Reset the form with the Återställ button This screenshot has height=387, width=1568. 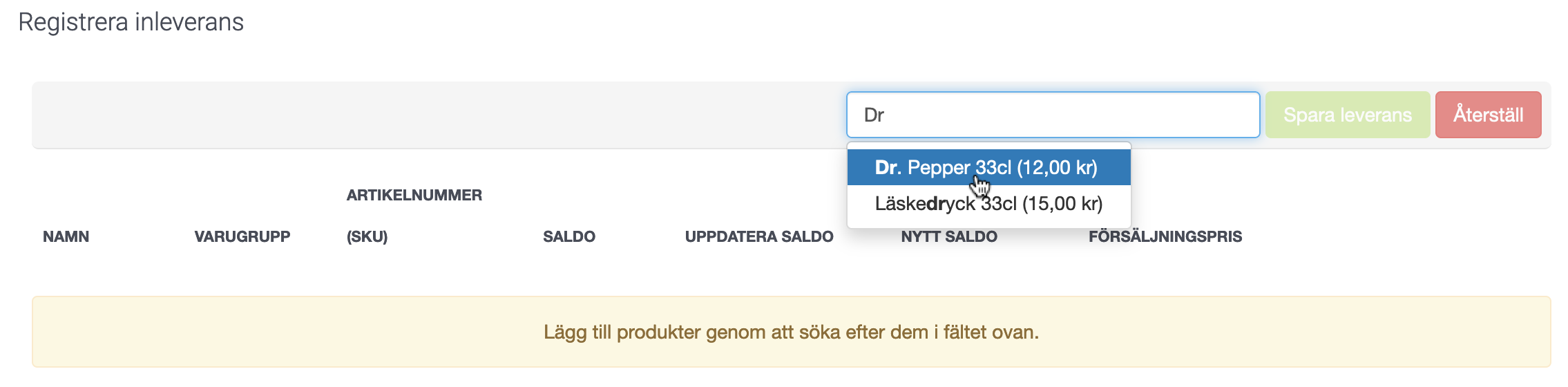pyautogui.click(x=1488, y=115)
